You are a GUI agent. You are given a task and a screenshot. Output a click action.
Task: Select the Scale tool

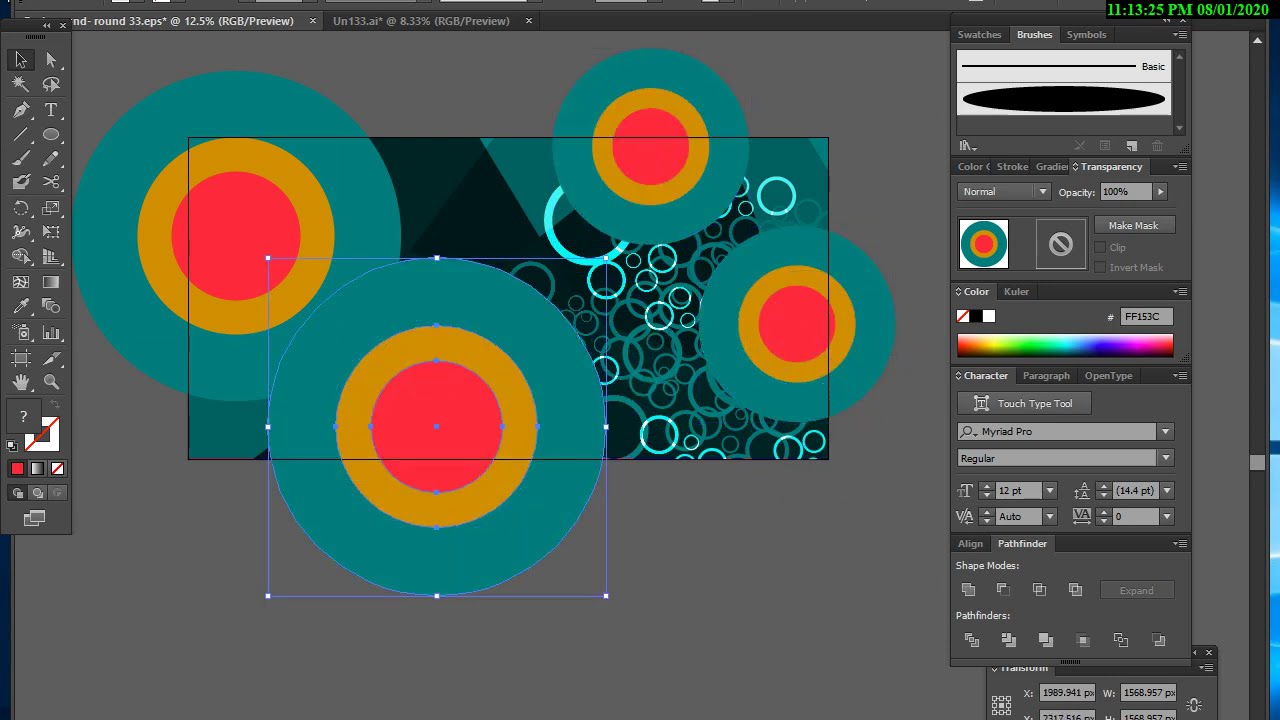[51, 208]
